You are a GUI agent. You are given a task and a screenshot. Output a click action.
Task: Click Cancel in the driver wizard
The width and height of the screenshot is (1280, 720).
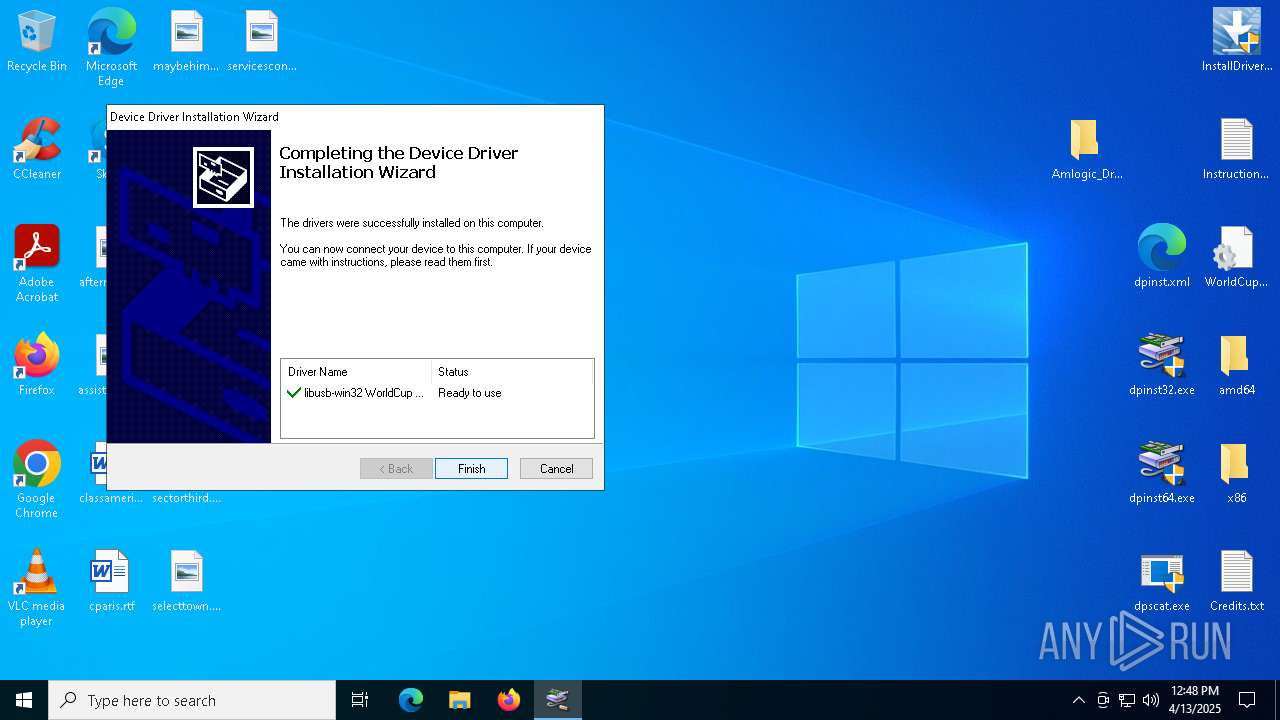click(x=556, y=469)
